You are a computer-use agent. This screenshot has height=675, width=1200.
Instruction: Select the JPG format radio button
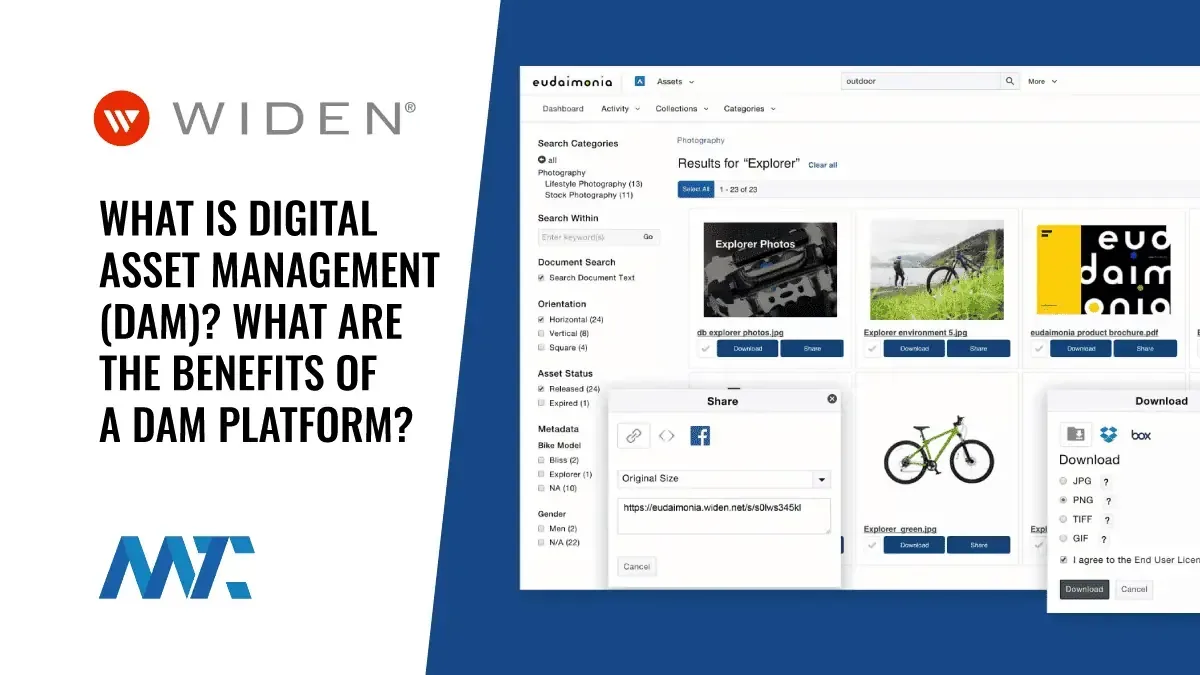click(1064, 481)
